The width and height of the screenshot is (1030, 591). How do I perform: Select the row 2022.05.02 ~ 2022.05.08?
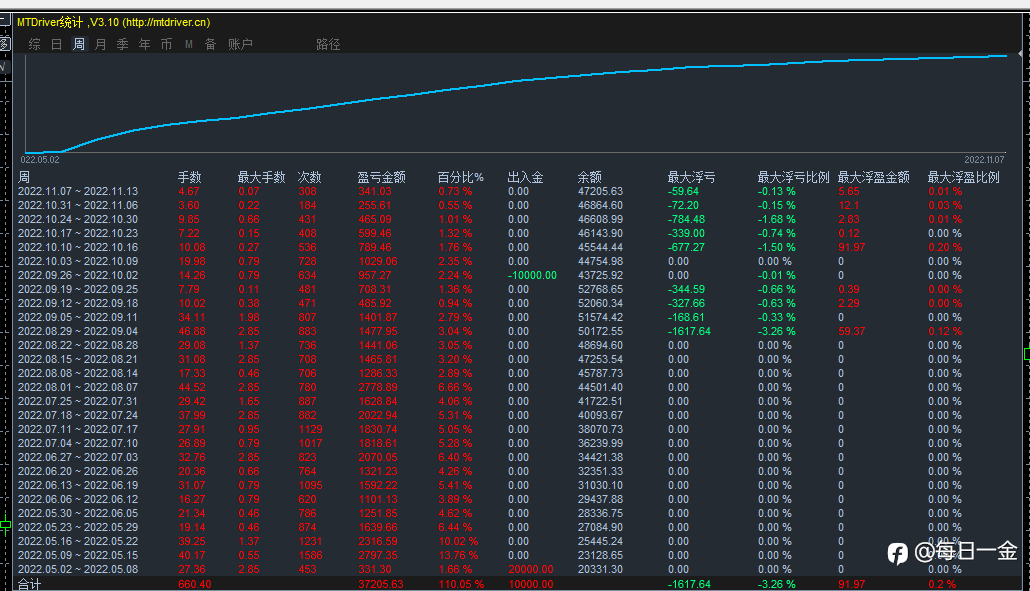(x=516, y=569)
